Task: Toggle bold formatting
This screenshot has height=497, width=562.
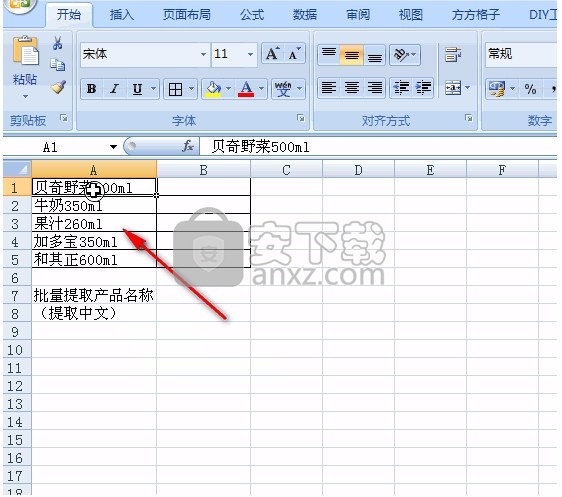Action: tap(91, 89)
